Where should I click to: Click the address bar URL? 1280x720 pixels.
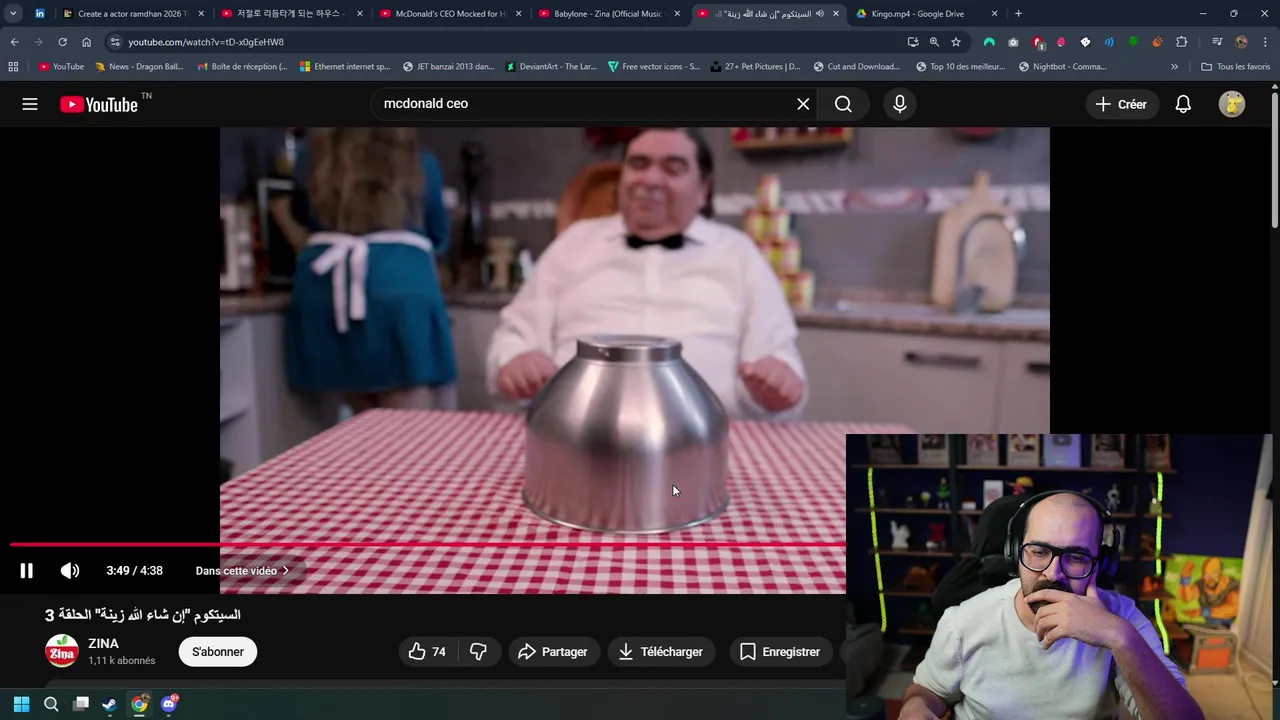click(x=206, y=42)
